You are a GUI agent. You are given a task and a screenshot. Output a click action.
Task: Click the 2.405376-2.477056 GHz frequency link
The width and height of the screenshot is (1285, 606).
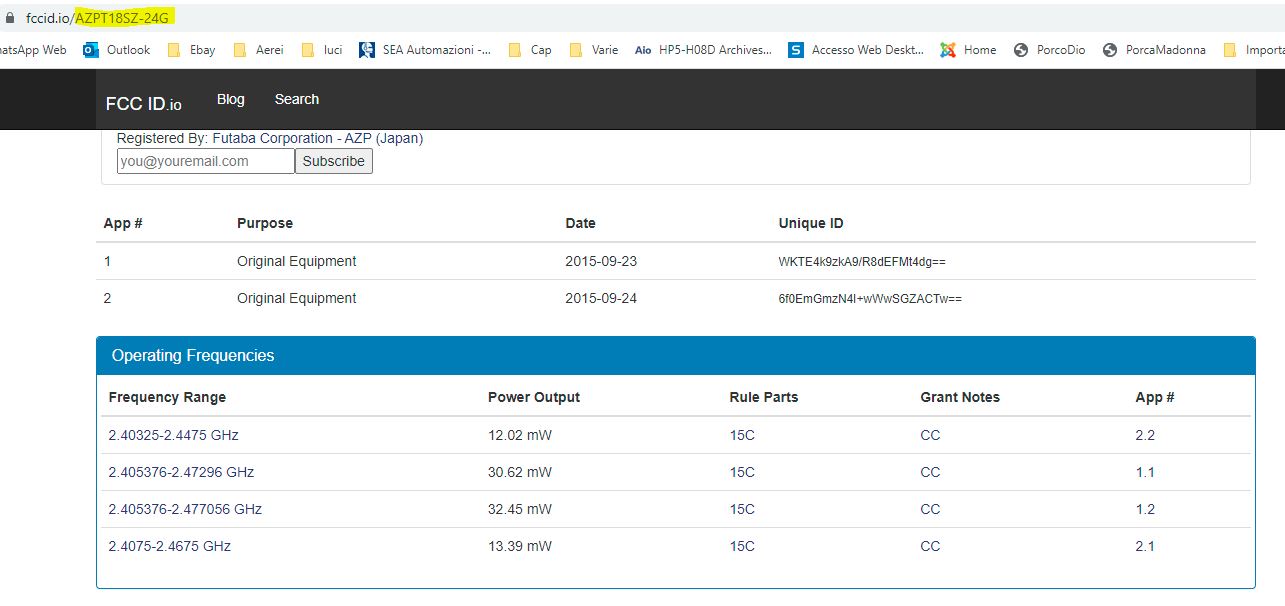(185, 509)
